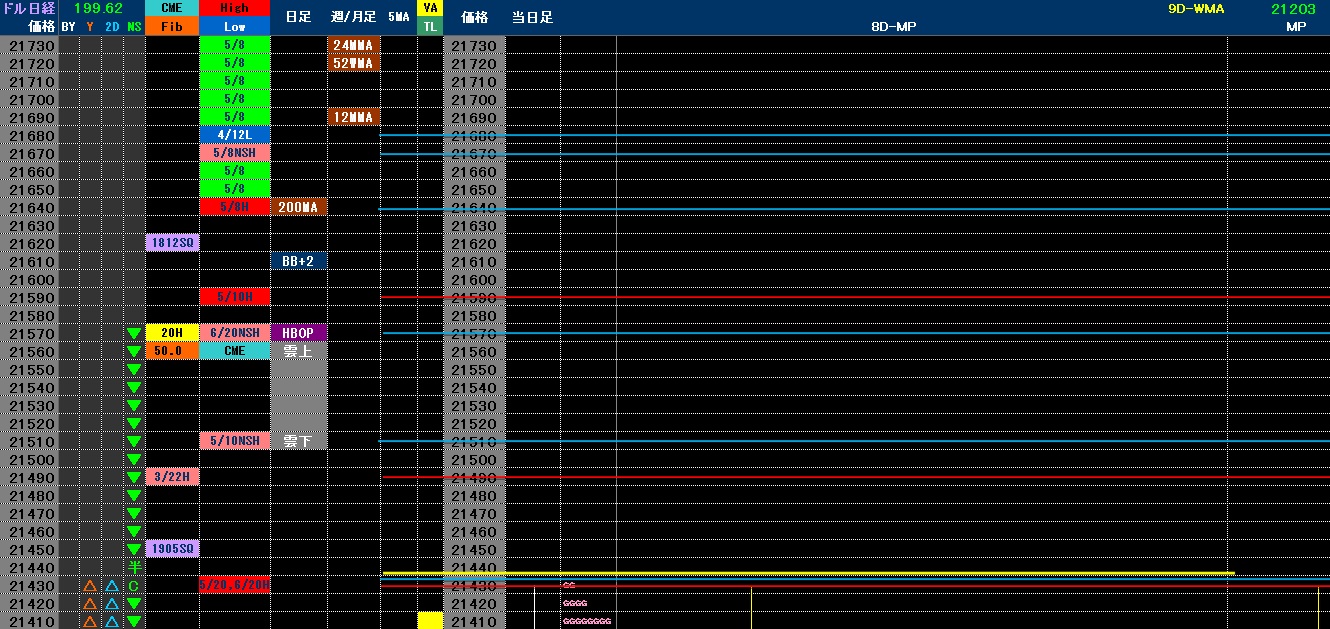Select the red 5/8H cell
The image size is (1330, 629).
(x=234, y=207)
